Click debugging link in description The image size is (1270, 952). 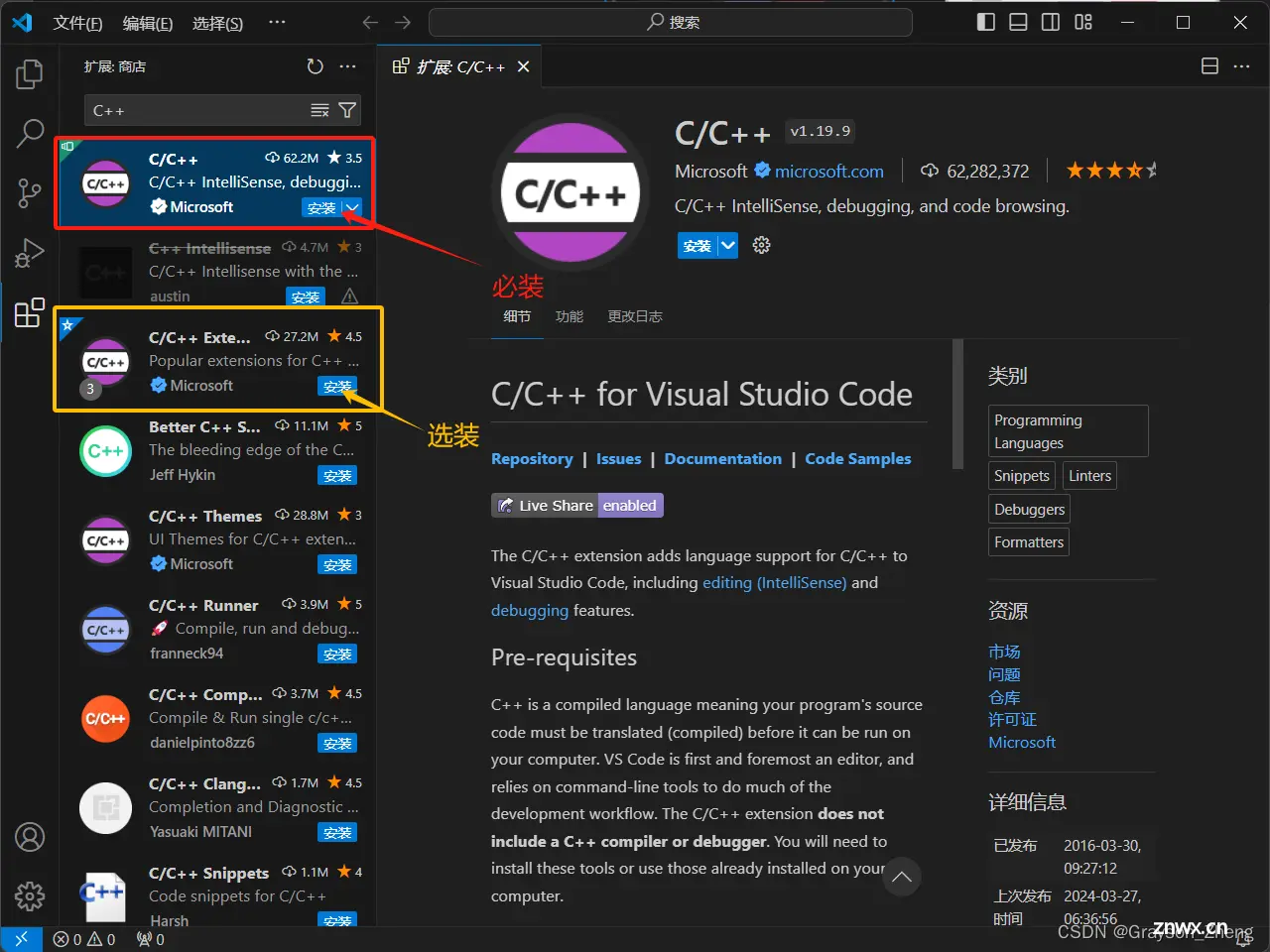click(x=530, y=610)
